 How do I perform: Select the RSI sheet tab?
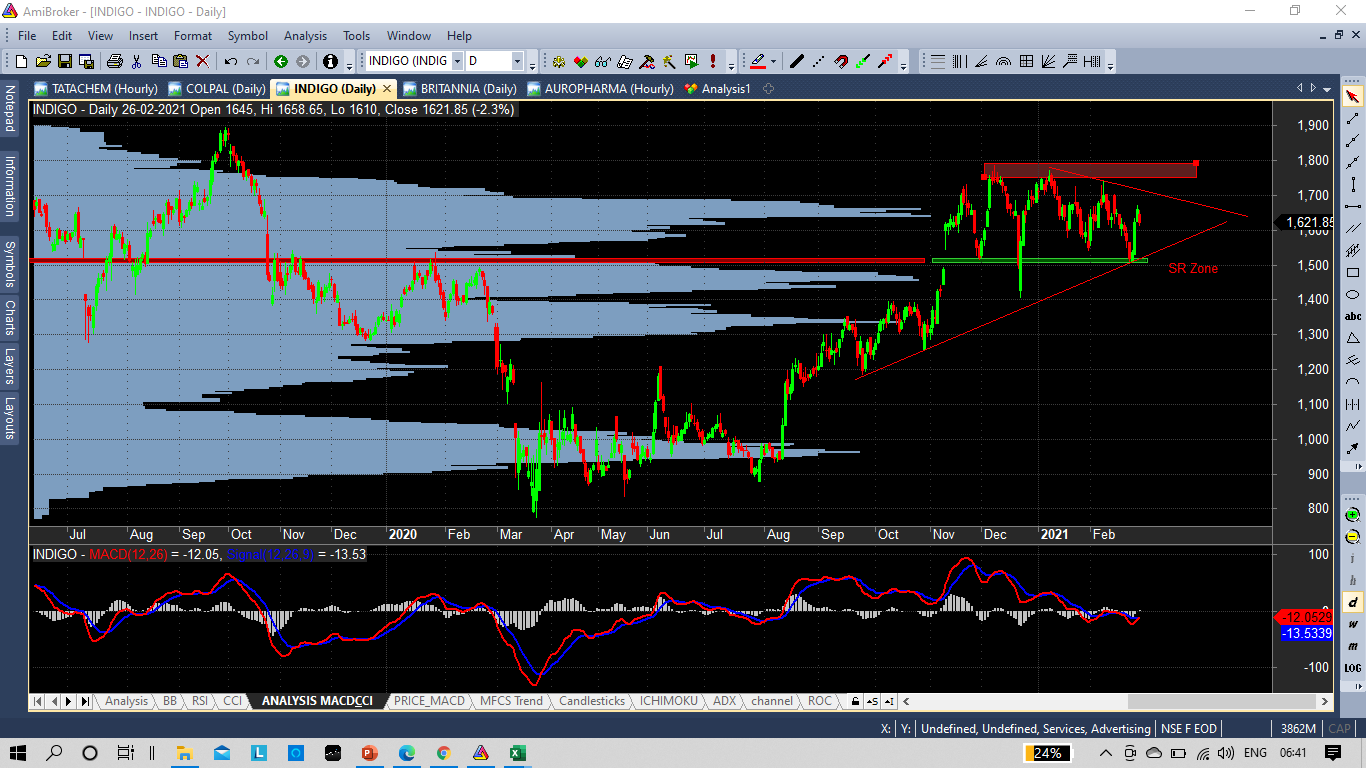click(x=200, y=701)
